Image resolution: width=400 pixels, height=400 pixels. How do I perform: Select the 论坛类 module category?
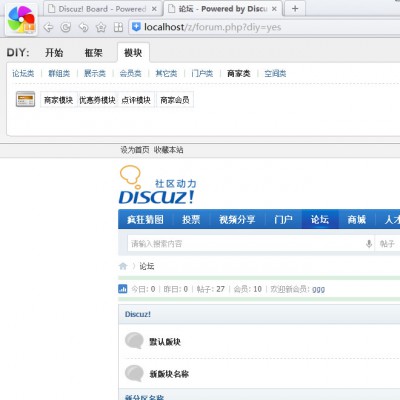[23, 73]
